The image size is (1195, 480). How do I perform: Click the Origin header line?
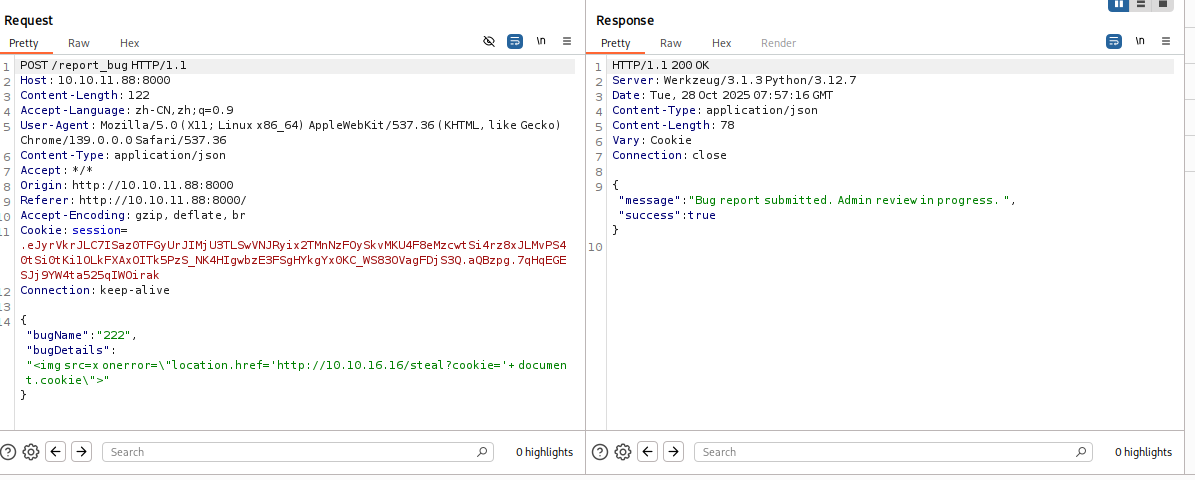tap(127, 185)
